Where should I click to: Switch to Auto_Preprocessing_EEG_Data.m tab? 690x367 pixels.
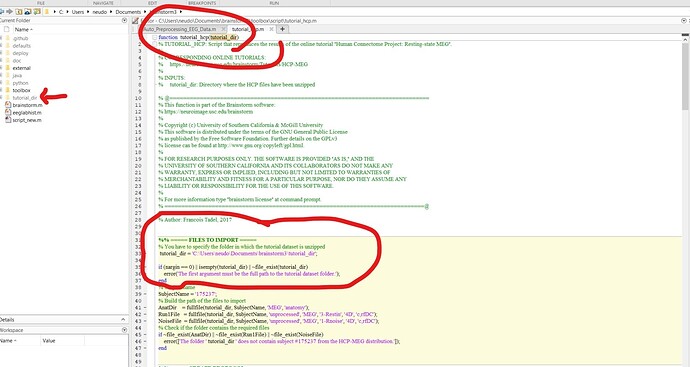180,29
